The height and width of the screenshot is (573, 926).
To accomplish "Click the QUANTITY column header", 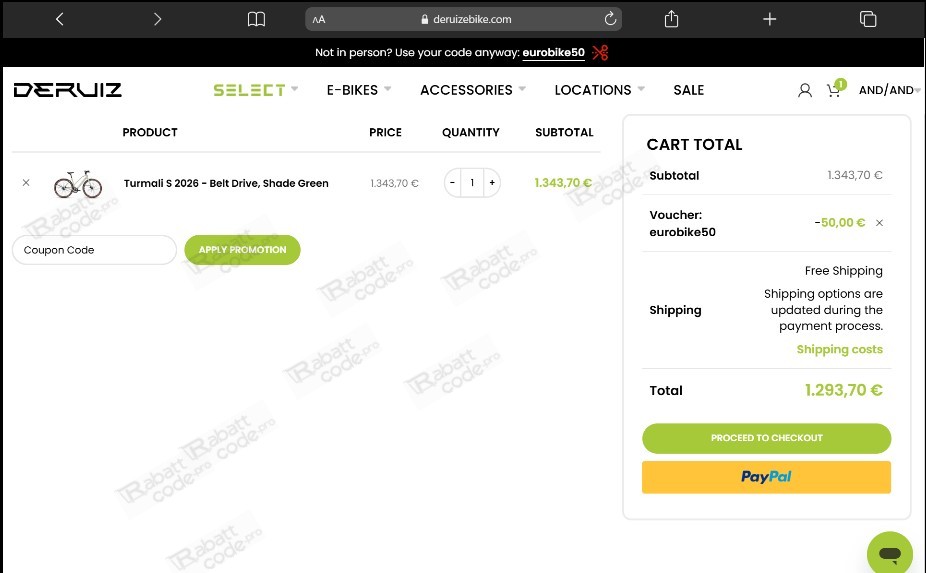I will (x=471, y=132).
